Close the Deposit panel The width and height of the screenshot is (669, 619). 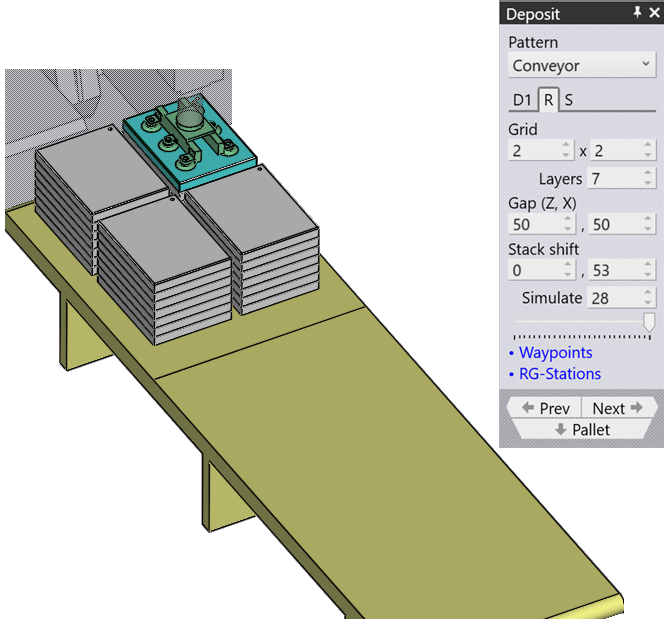pyautogui.click(x=653, y=13)
